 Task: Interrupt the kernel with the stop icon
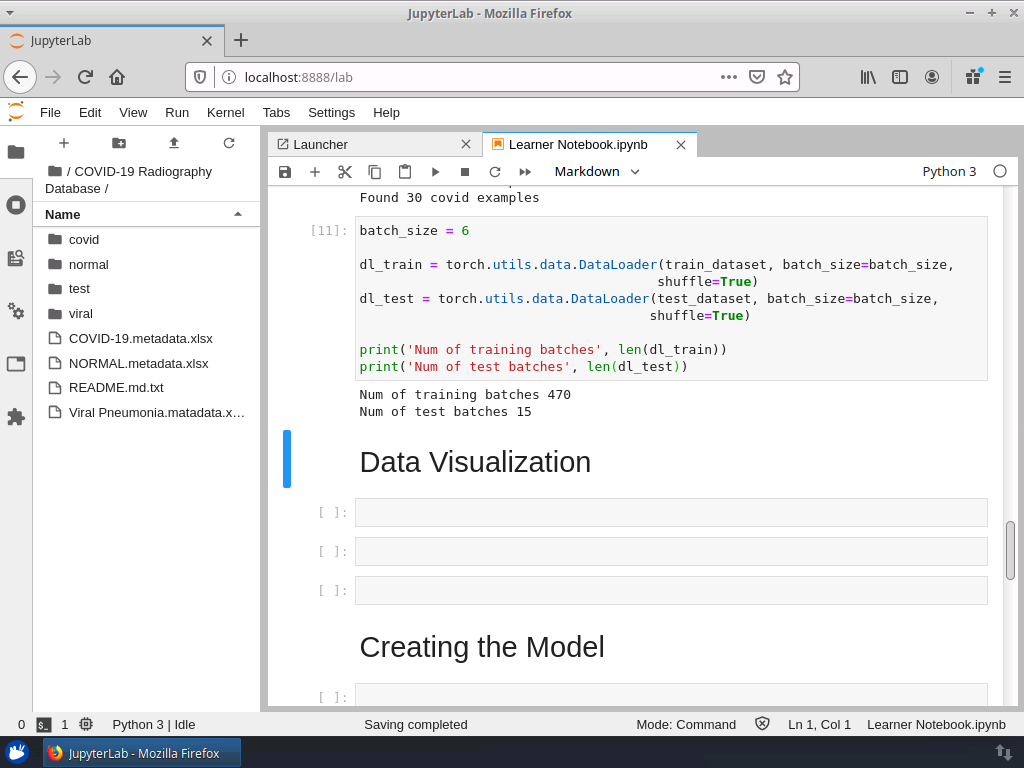coord(465,172)
